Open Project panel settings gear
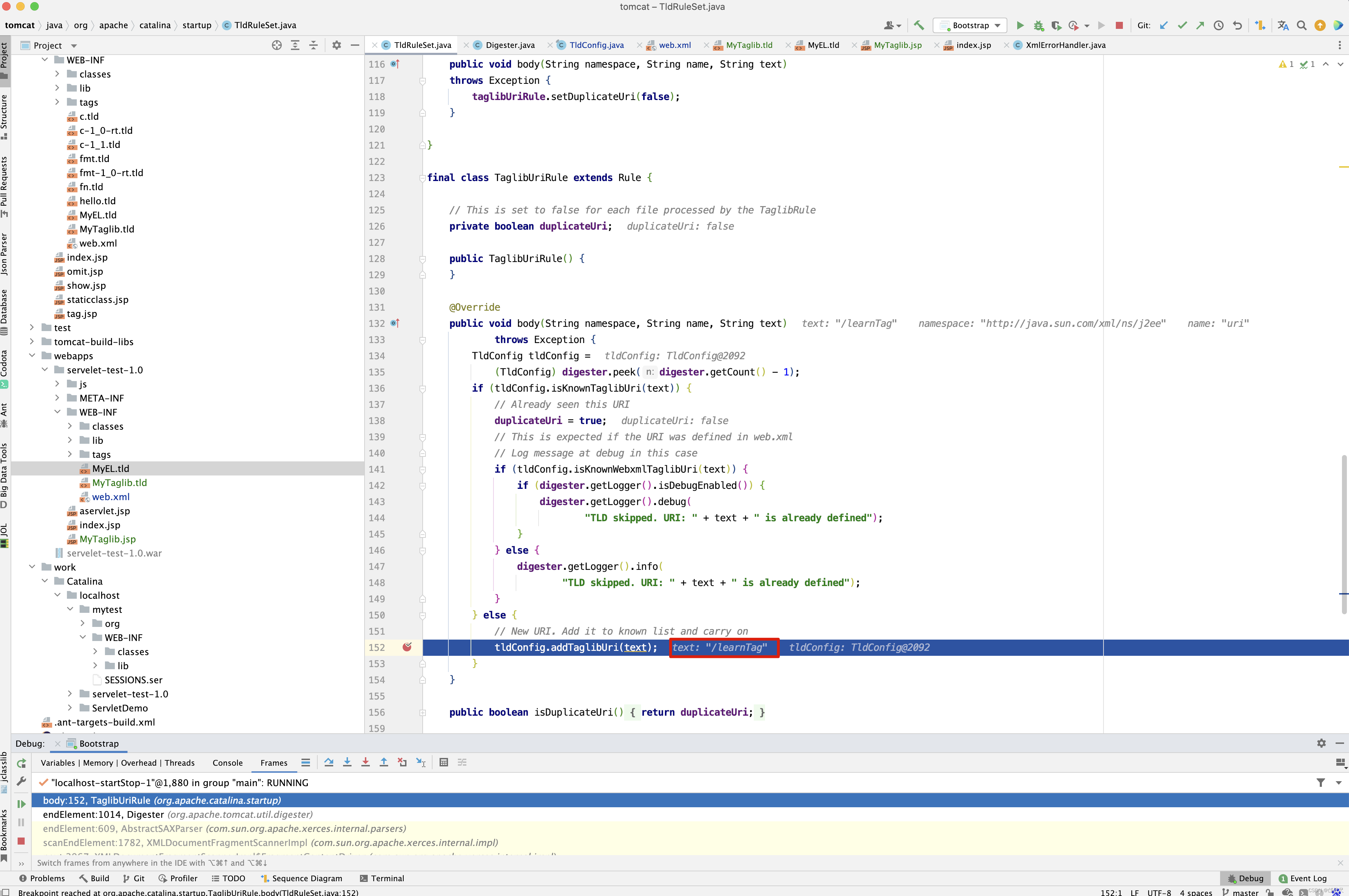The image size is (1349, 896). [x=336, y=45]
